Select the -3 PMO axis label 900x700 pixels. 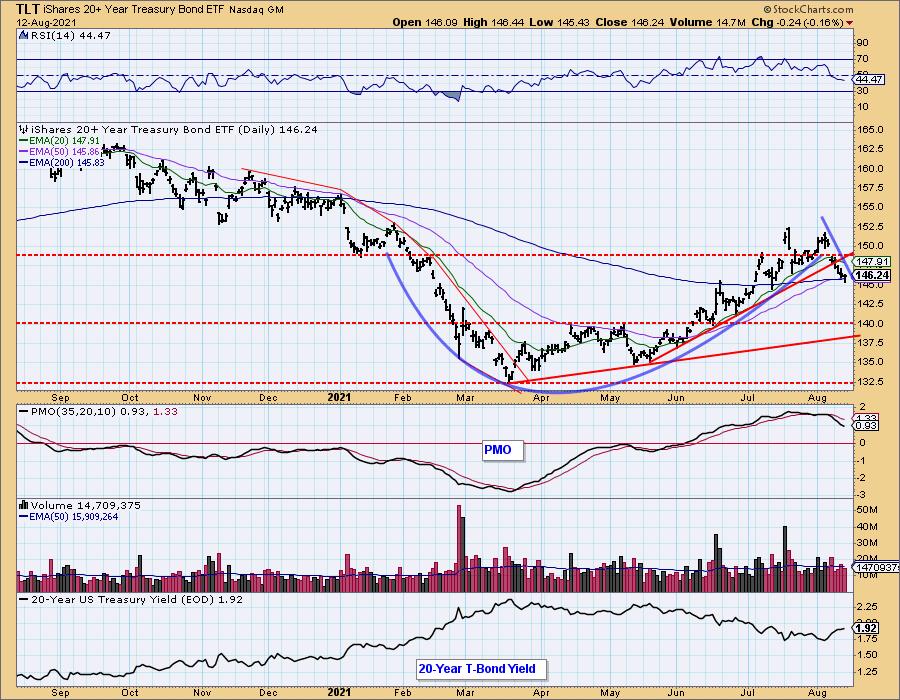862,495
